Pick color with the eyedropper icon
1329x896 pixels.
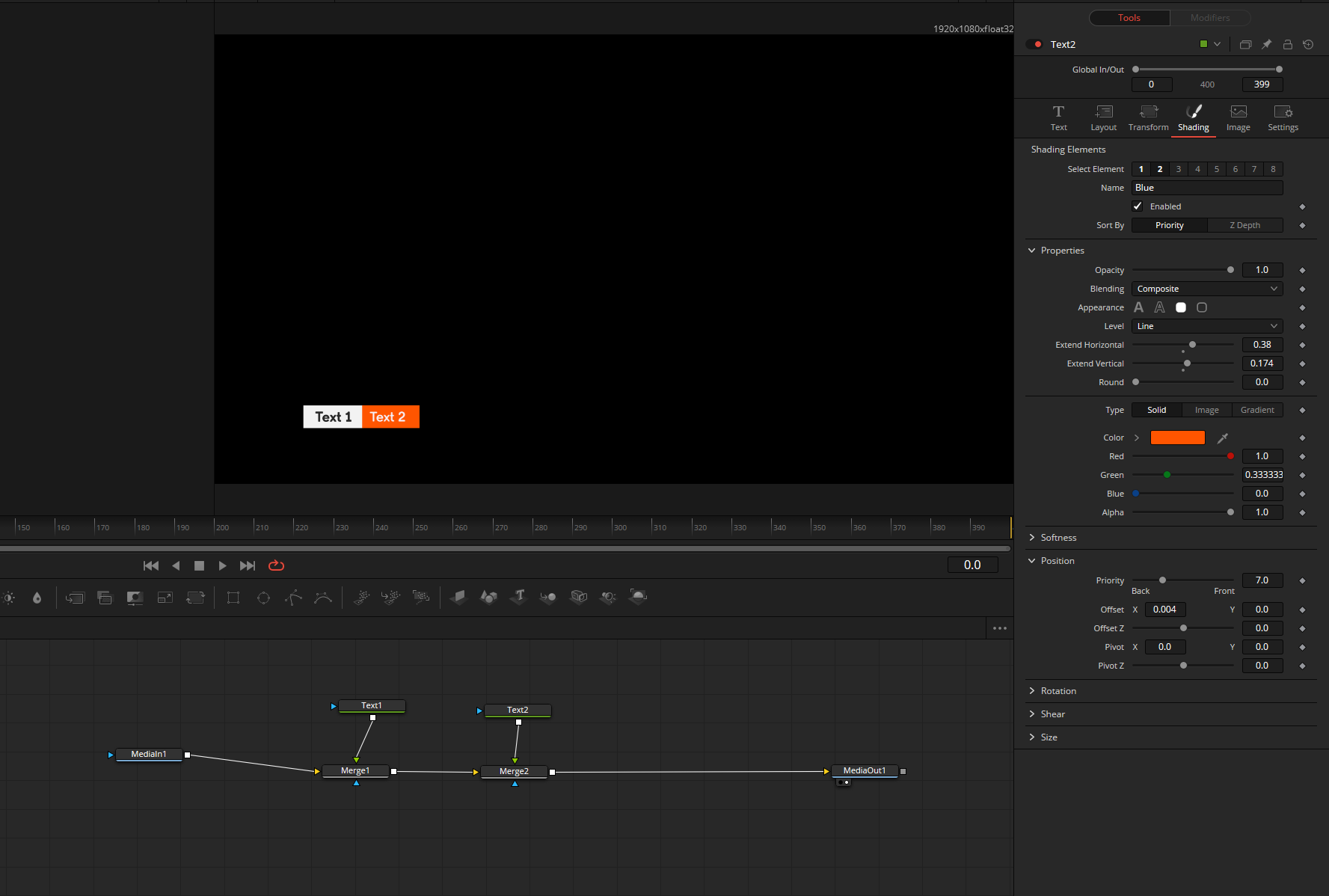pos(1223,438)
